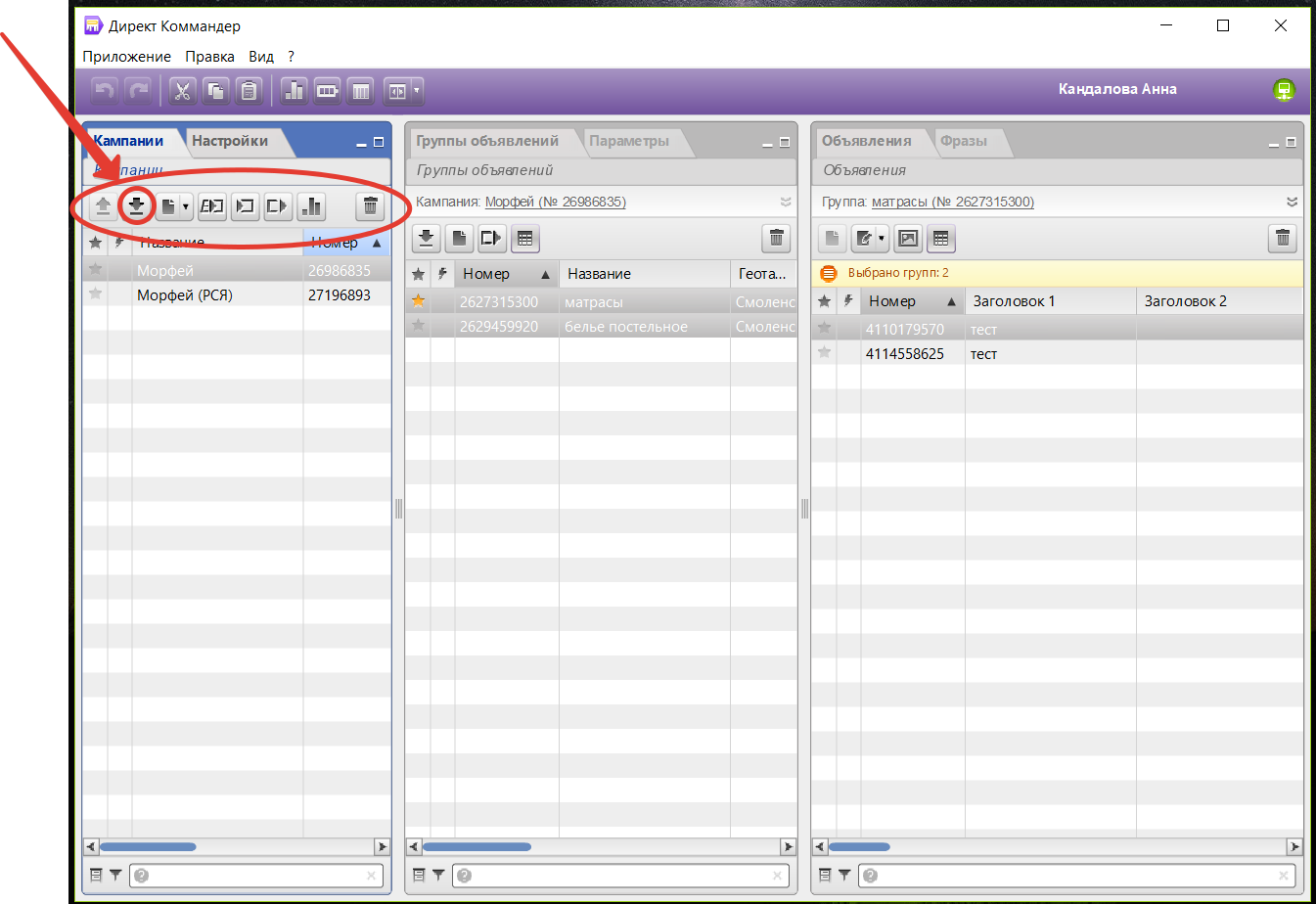
Task: Open the ? help menu
Action: tap(291, 57)
